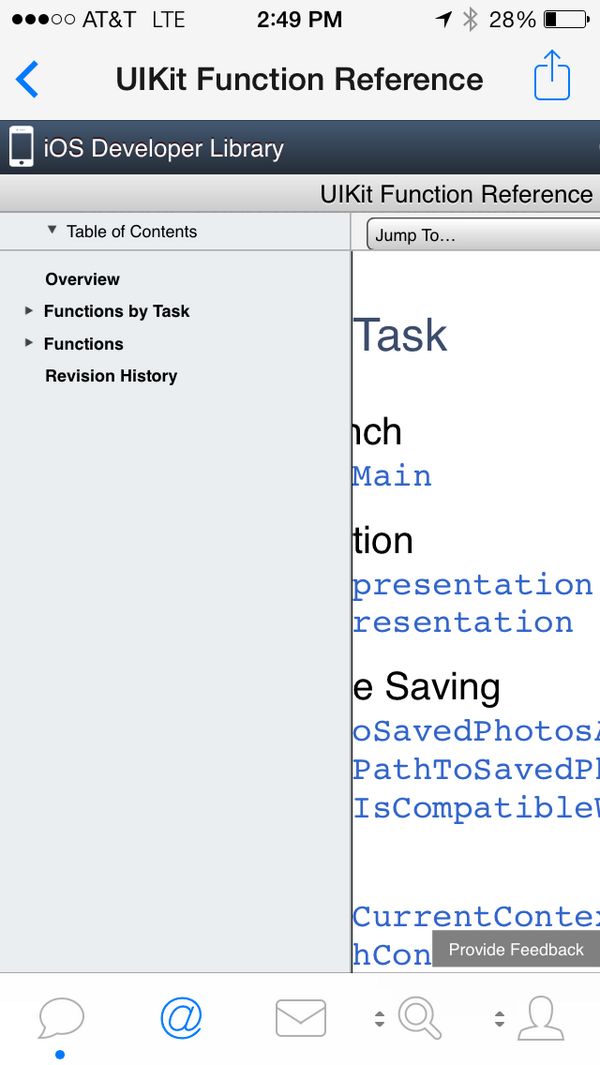The image size is (600, 1065).
Task: Open the iOS Developer Library link
Action: (x=164, y=148)
